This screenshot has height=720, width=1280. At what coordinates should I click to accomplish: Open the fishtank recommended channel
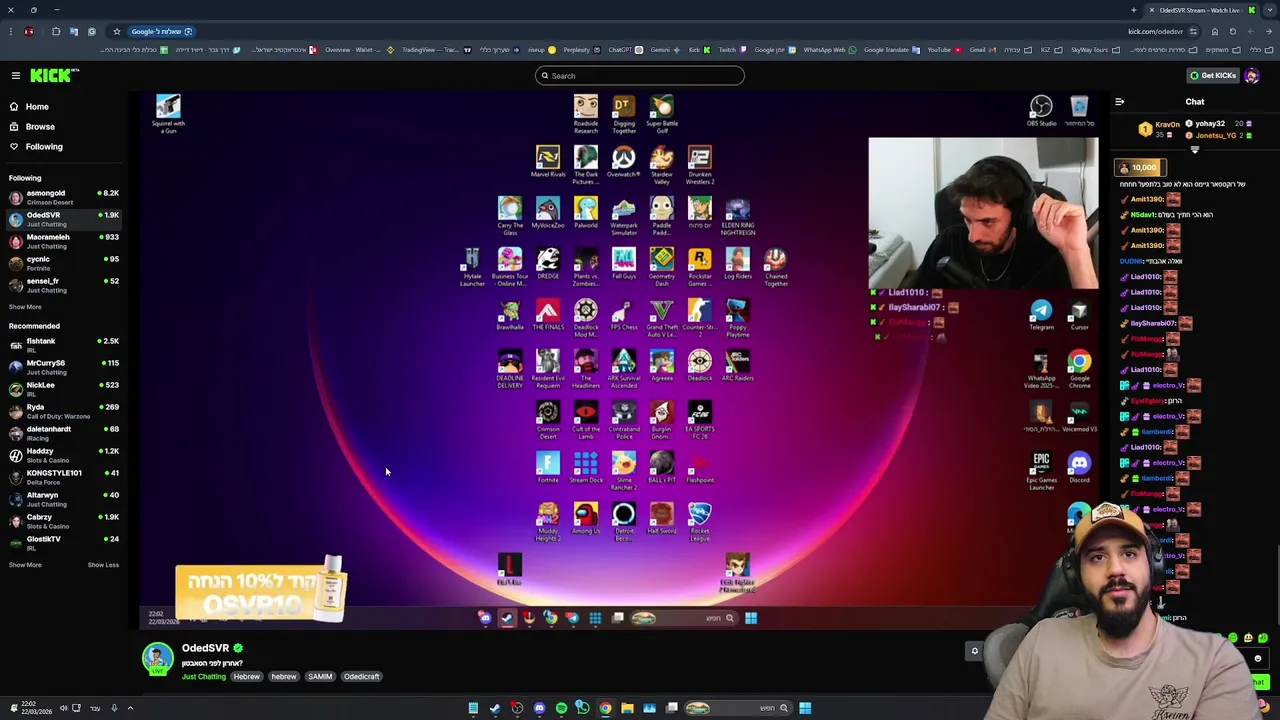pyautogui.click(x=64, y=345)
